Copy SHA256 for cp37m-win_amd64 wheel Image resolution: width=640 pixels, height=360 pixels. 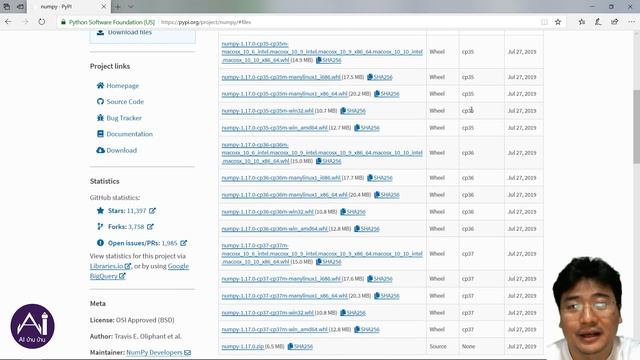[x=367, y=329]
